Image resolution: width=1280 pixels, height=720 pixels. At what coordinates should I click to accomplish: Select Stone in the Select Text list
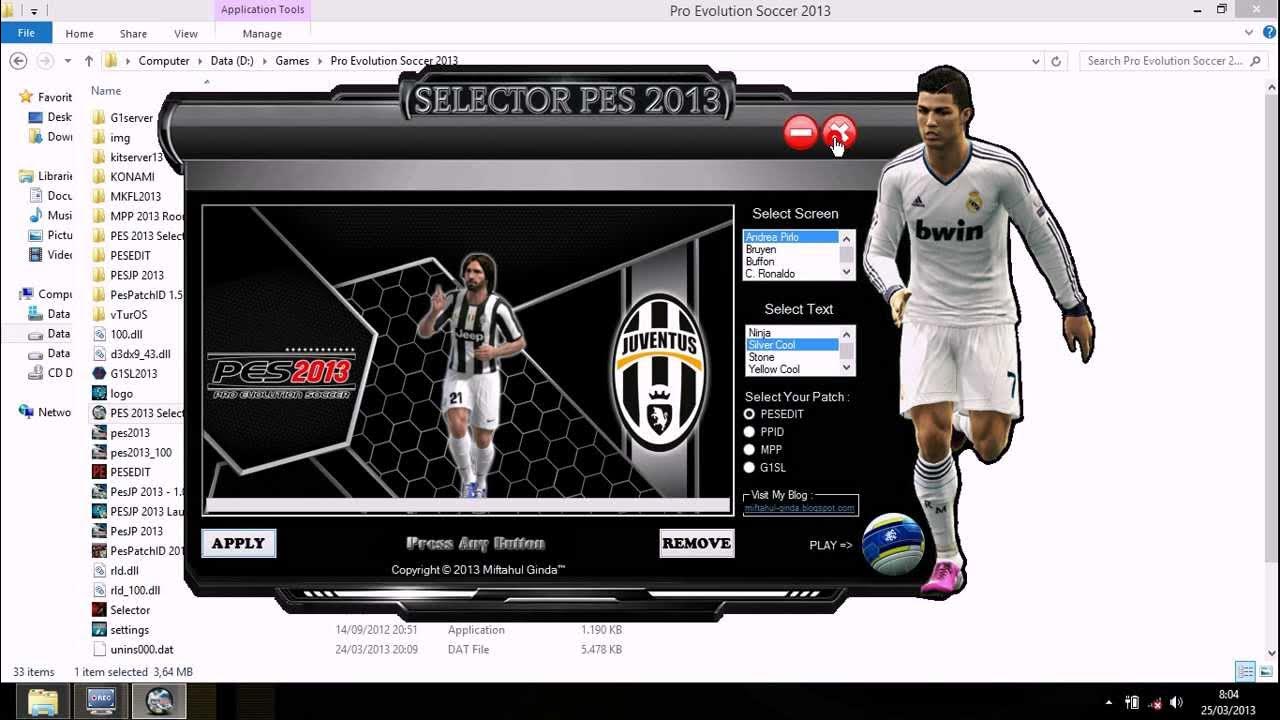791,357
